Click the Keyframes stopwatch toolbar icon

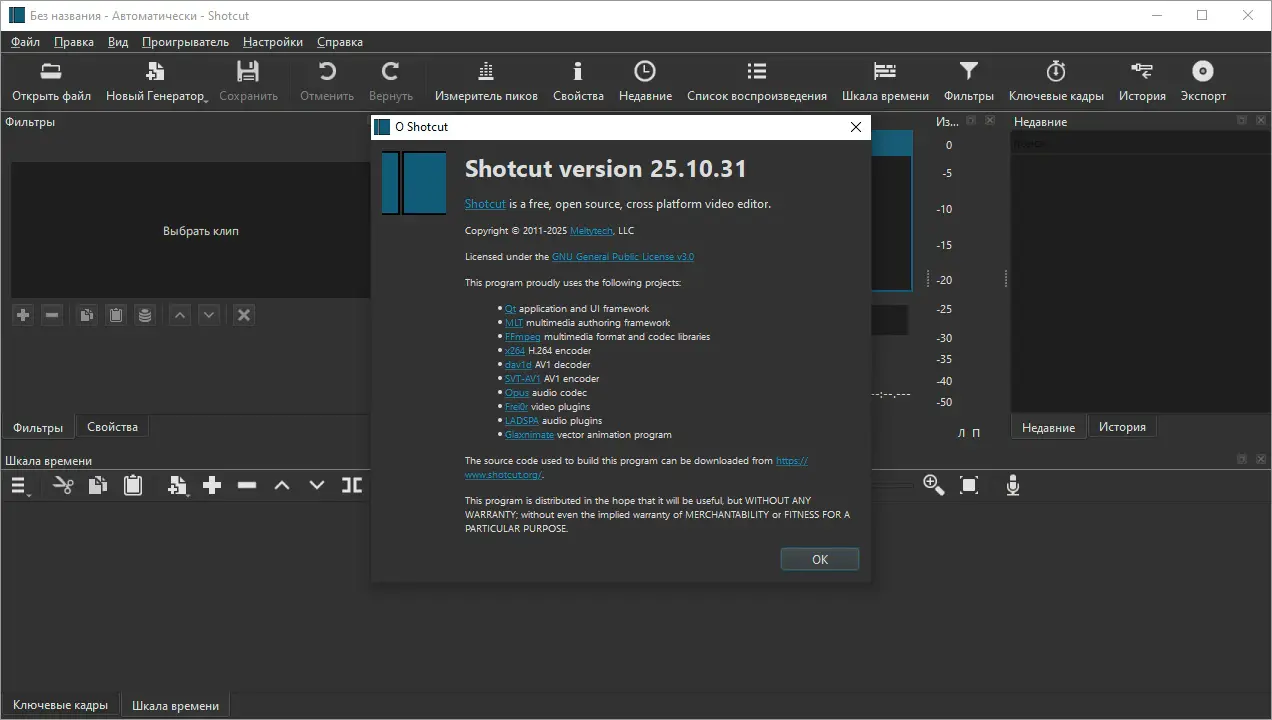(1056, 71)
